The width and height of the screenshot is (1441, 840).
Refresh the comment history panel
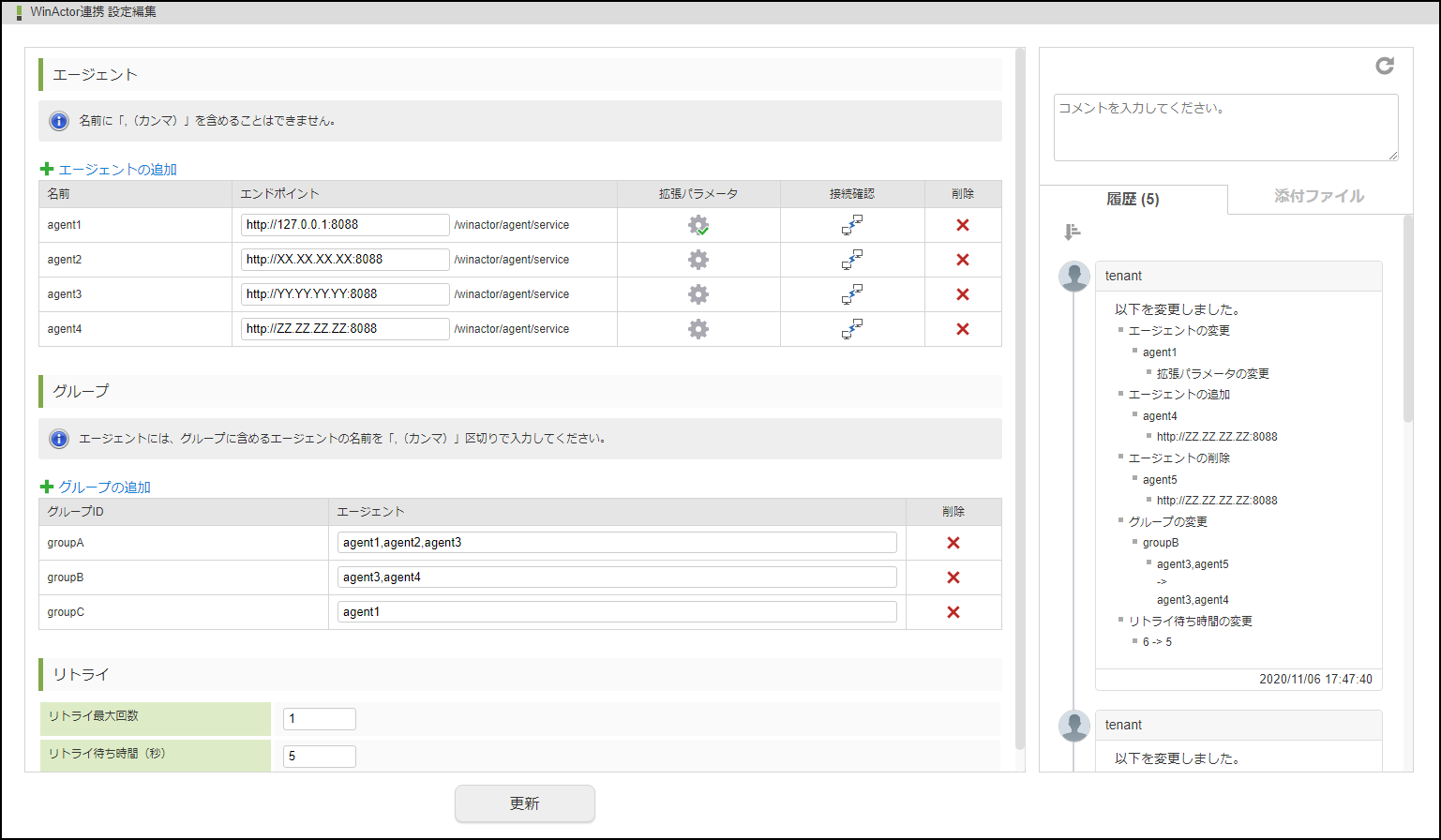pyautogui.click(x=1384, y=66)
